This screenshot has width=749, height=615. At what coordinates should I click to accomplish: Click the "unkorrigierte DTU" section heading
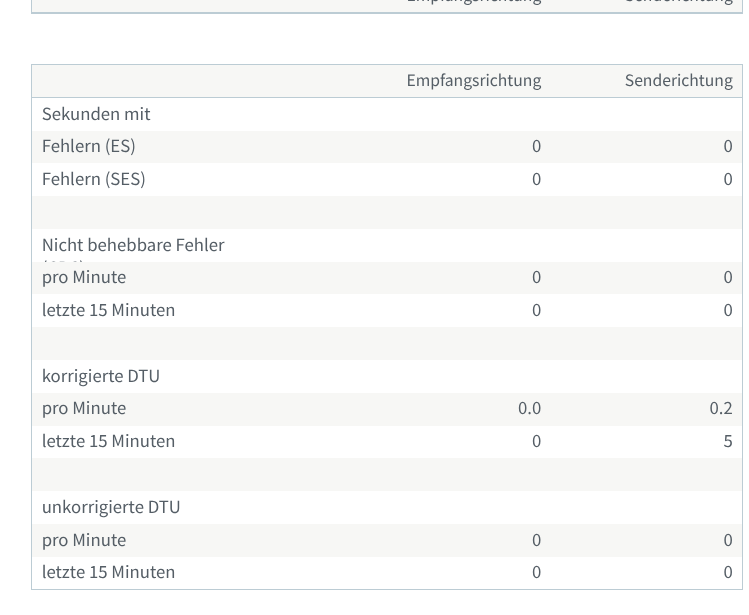pyautogui.click(x=111, y=507)
